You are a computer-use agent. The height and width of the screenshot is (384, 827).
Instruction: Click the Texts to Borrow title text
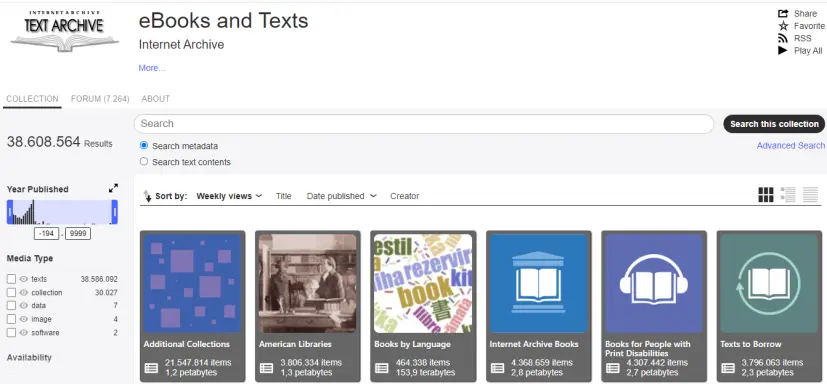751,344
